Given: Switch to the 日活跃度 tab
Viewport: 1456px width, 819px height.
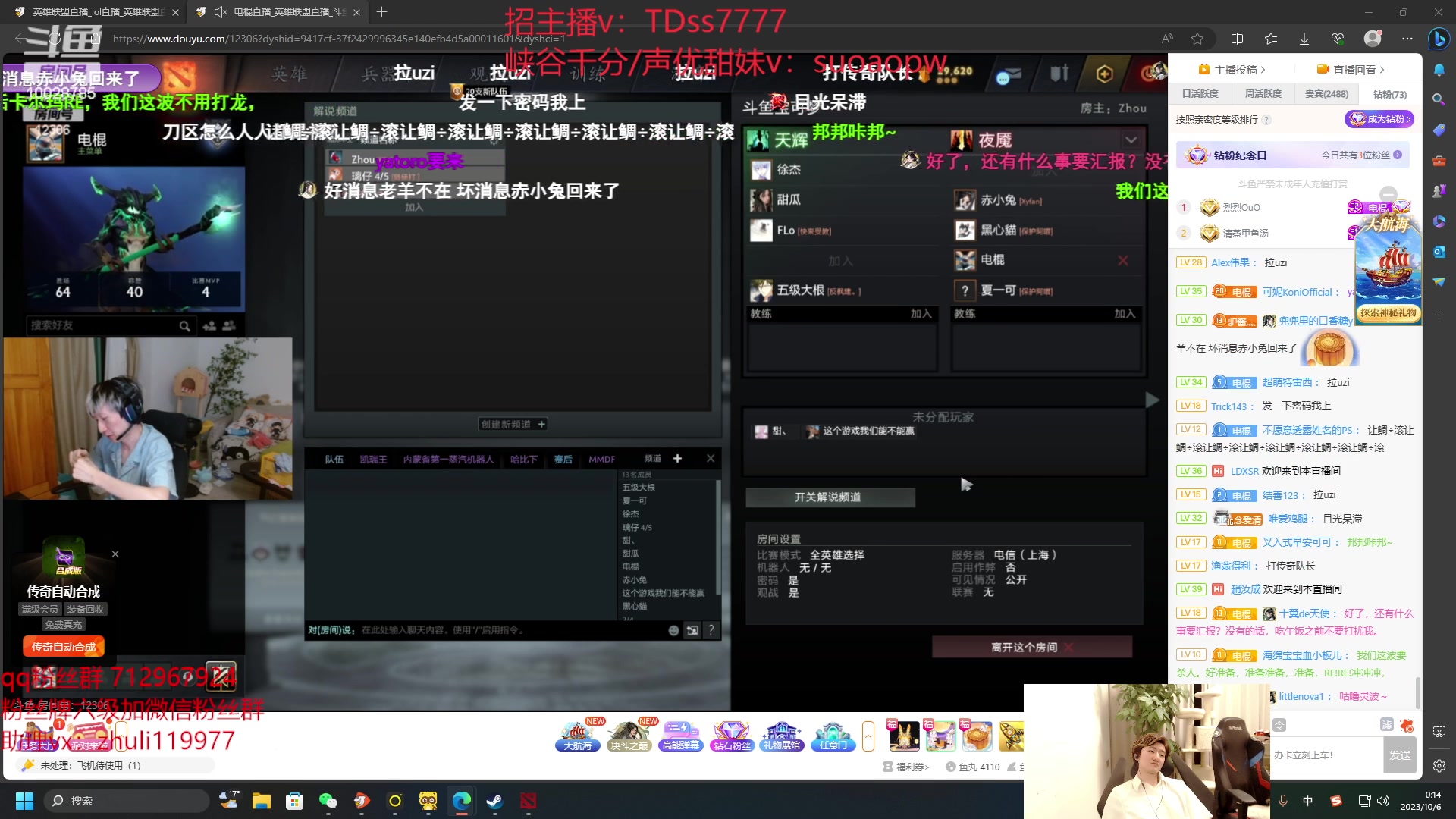Looking at the screenshot, I should pyautogui.click(x=1200, y=94).
